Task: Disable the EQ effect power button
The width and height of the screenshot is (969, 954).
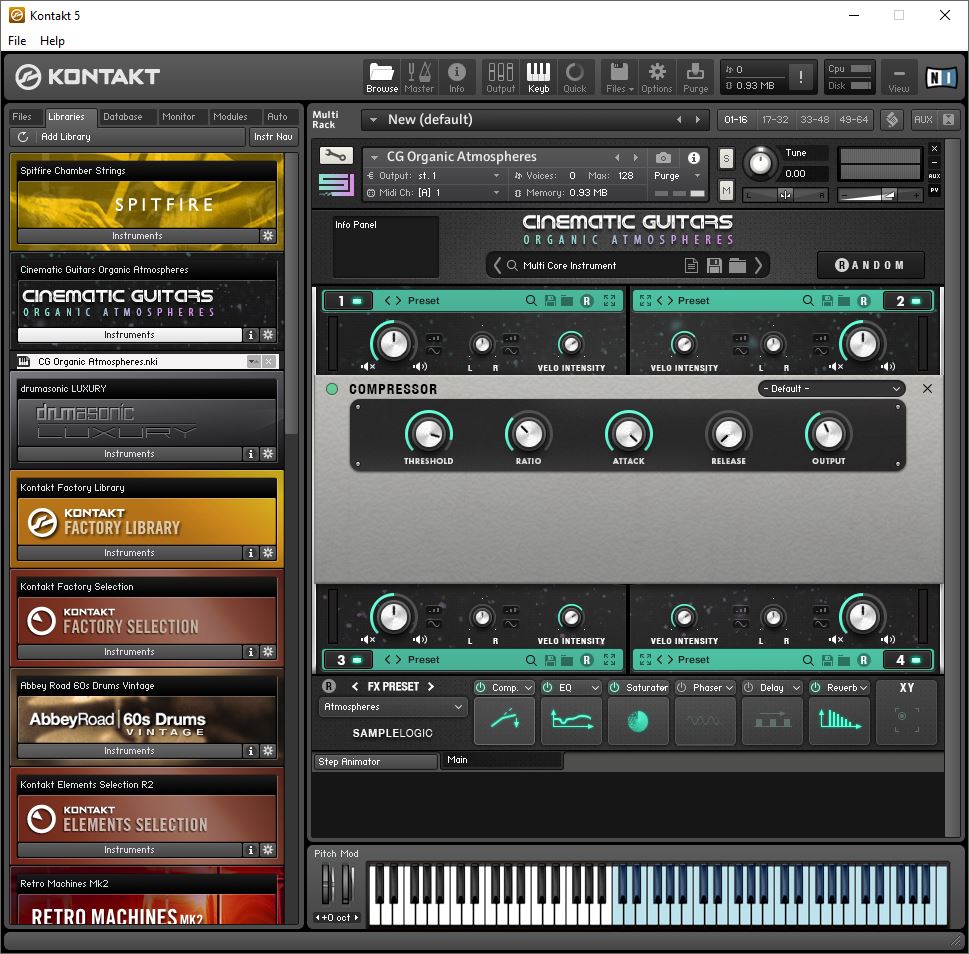Action: point(548,687)
